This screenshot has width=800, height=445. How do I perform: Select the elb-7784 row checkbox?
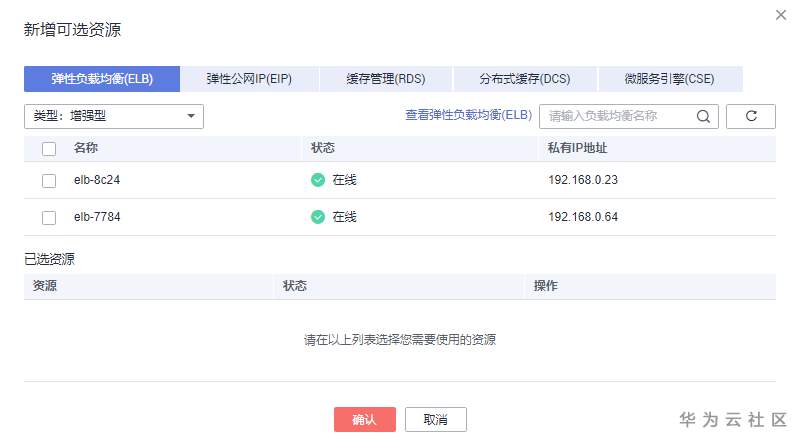(x=49, y=218)
